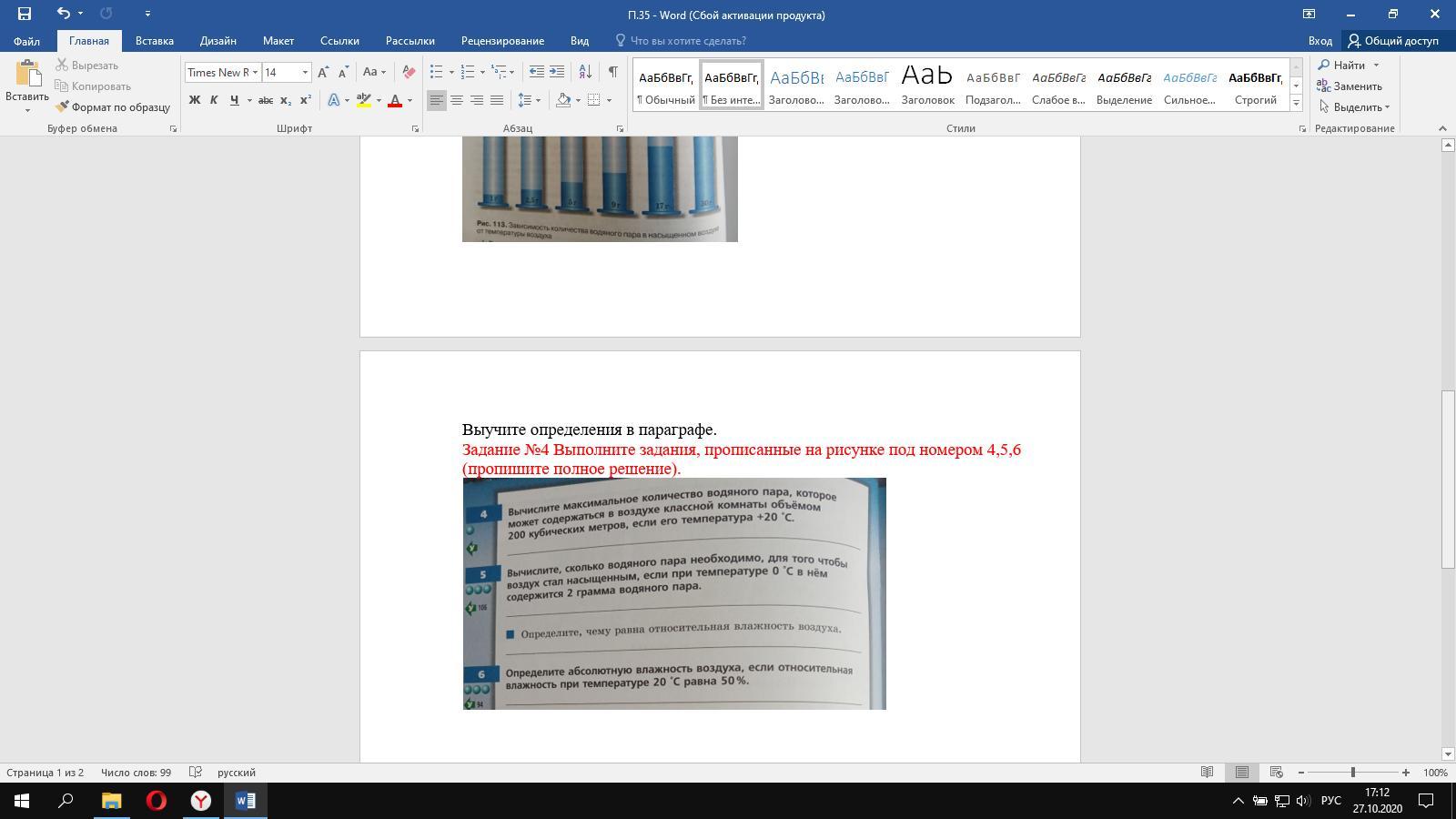Click the clear formatting eraser icon
This screenshot has width=1456, height=819.
pos(409,72)
